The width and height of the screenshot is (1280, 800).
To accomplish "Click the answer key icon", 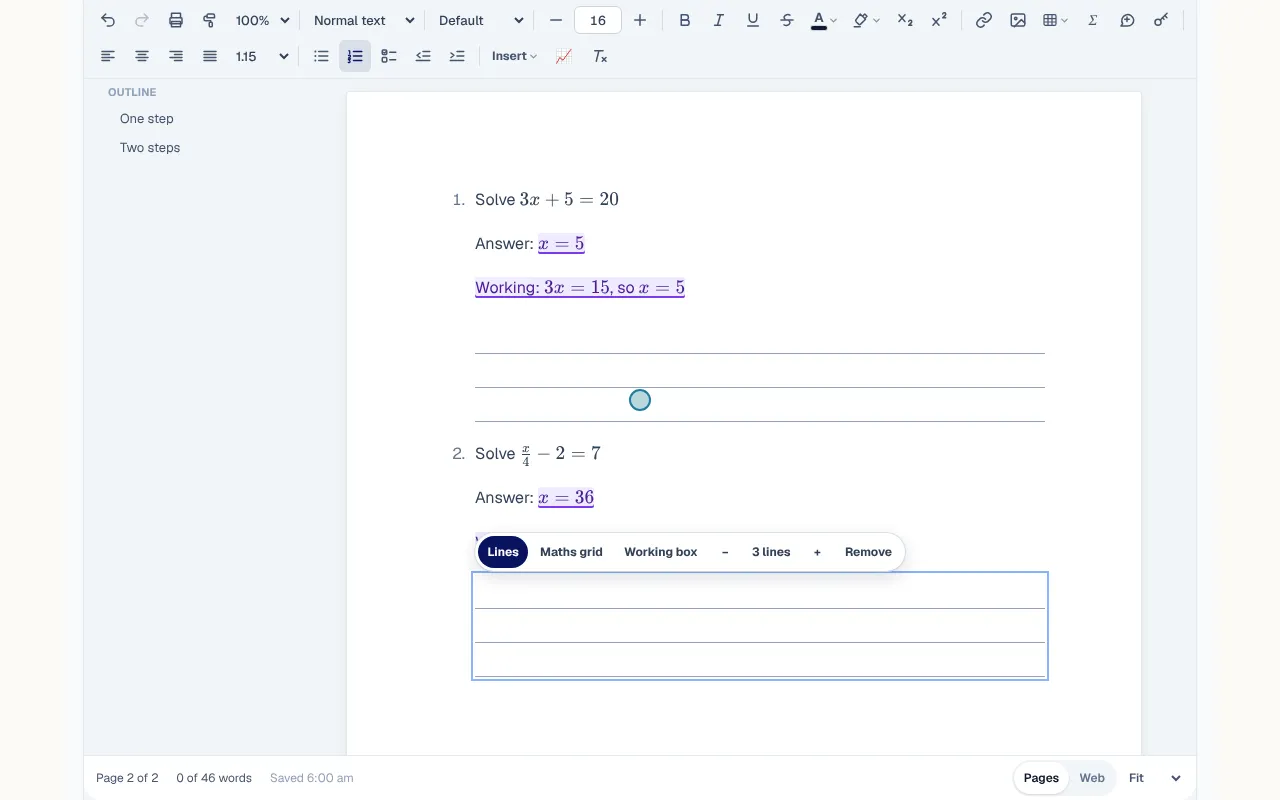I will [1161, 20].
